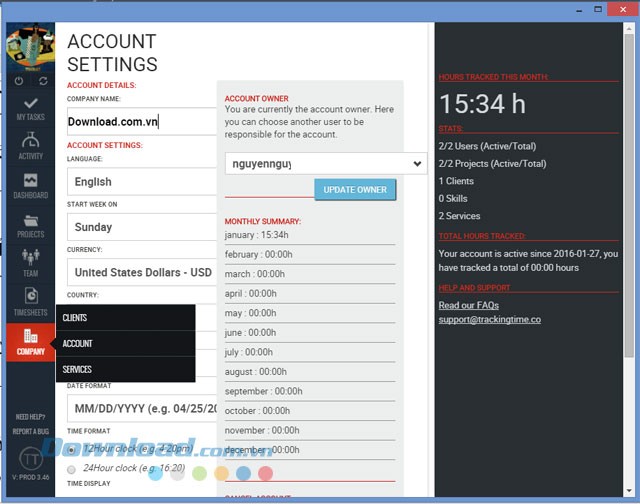The height and width of the screenshot is (504, 640).
Task: Click the power icon under the avatar
Action: coord(19,80)
